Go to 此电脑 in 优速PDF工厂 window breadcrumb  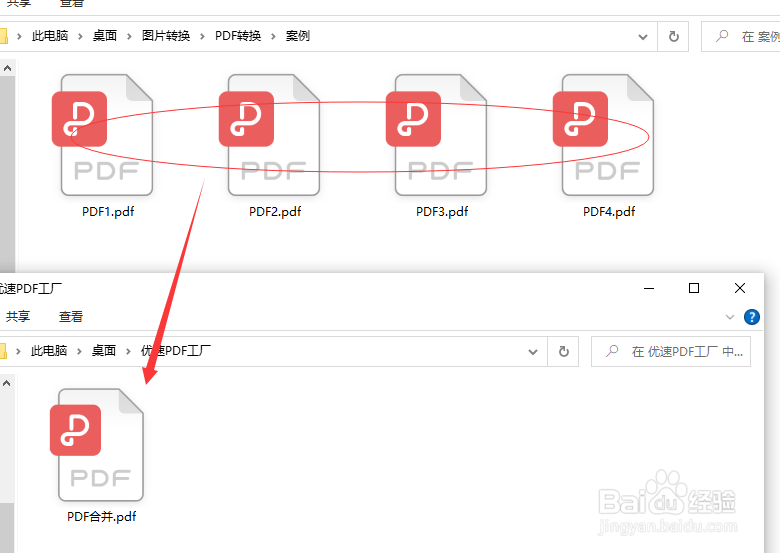click(x=49, y=351)
